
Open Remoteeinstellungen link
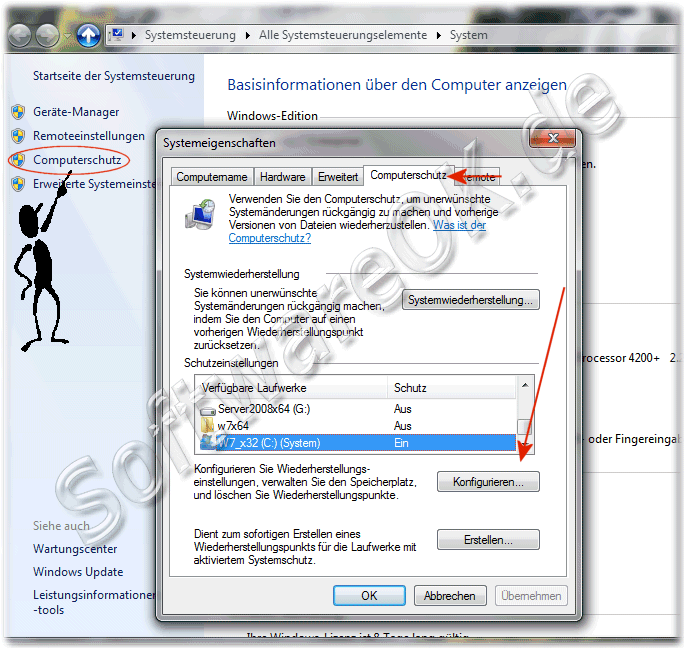tap(89, 136)
